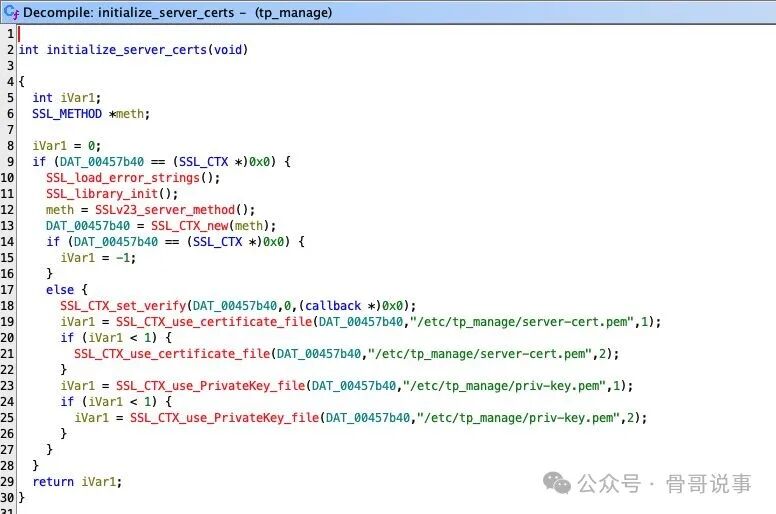This screenshot has width=776, height=514.
Task: Click SSL_CTX_use_PrivateKey_file on line 25
Action: 224,418
